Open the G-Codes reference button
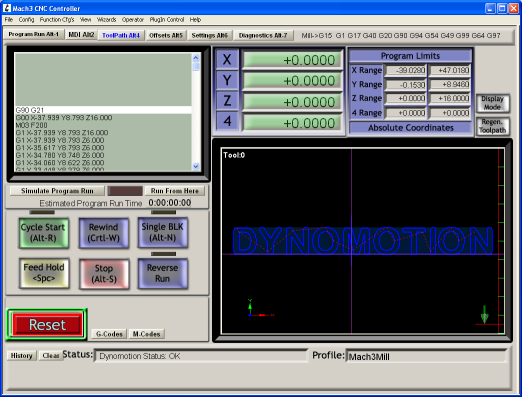The image size is (522, 397). pyautogui.click(x=109, y=334)
